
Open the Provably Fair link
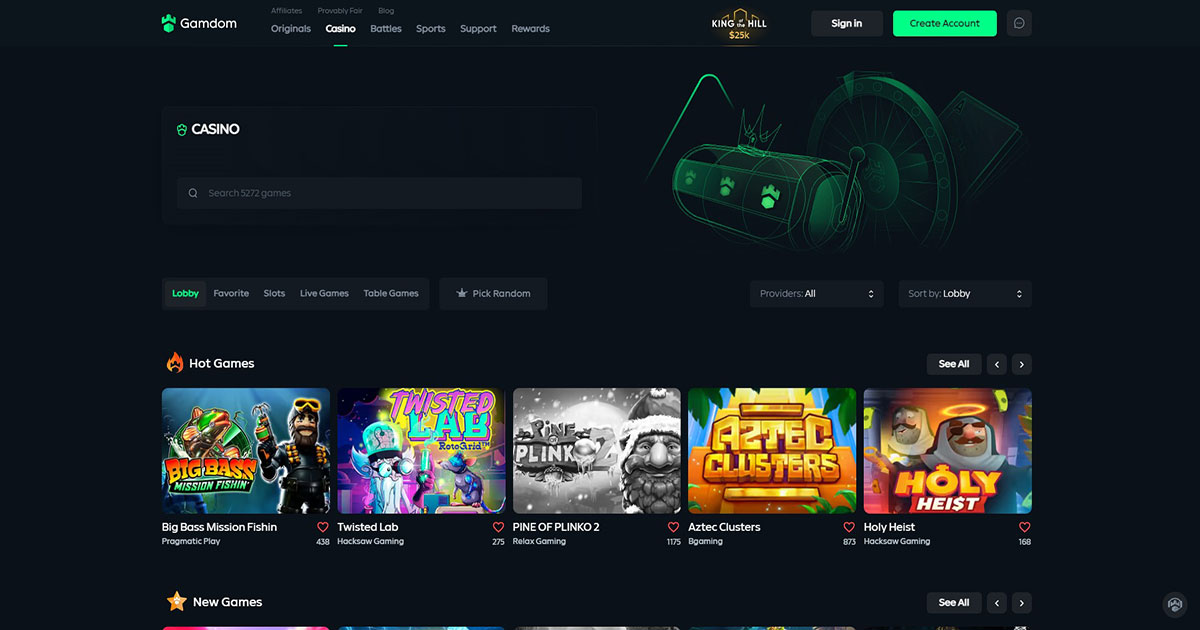click(340, 11)
